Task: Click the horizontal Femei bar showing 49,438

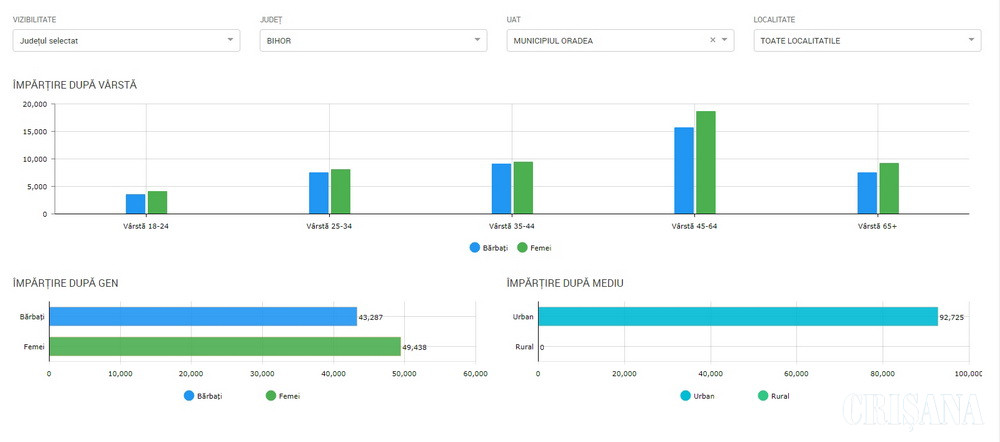Action: tap(224, 347)
